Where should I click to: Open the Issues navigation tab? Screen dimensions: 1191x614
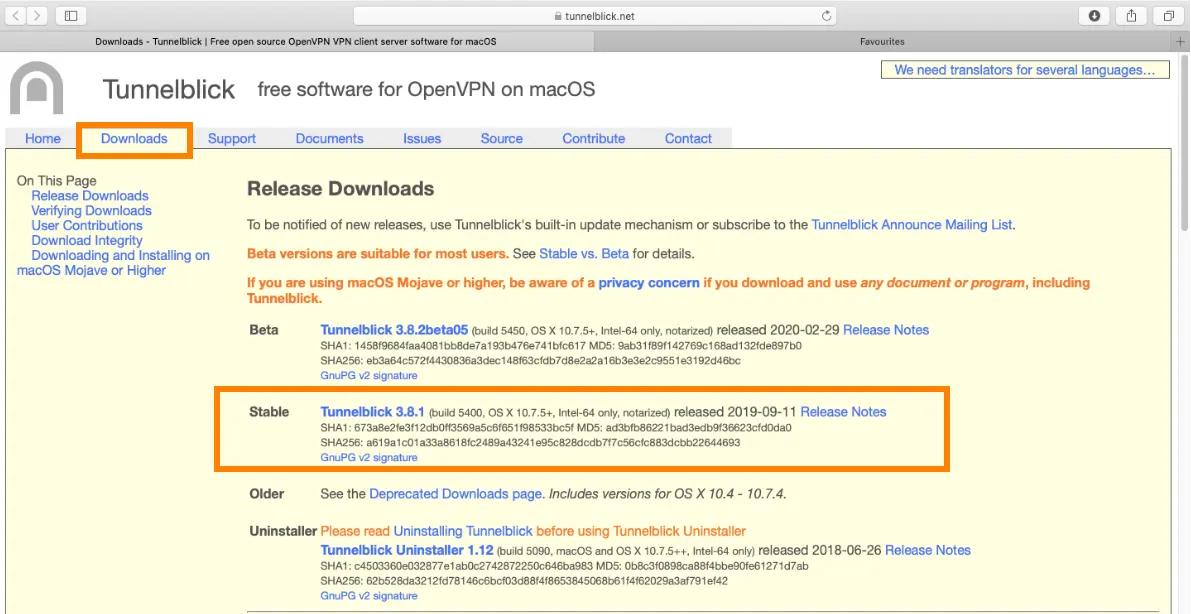pos(422,138)
